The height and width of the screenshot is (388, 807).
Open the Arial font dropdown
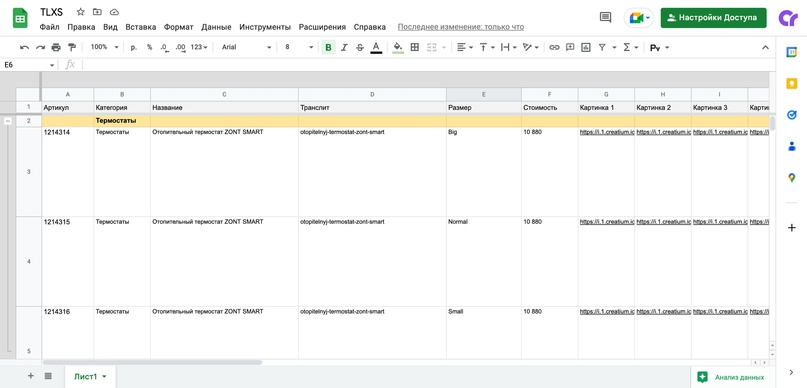(246, 47)
